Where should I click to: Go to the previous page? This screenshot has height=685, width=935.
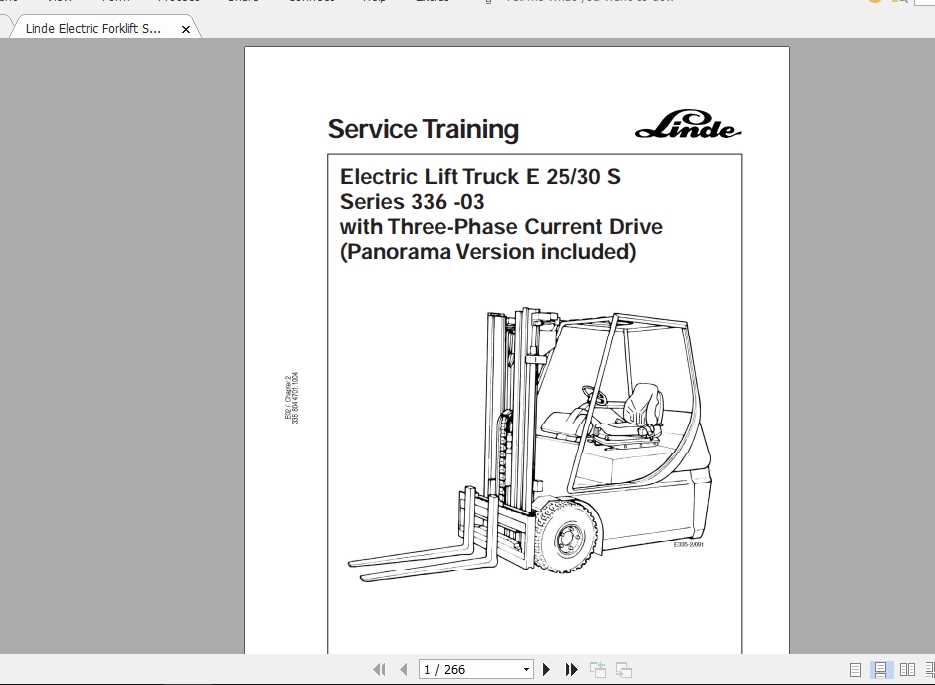[x=404, y=669]
